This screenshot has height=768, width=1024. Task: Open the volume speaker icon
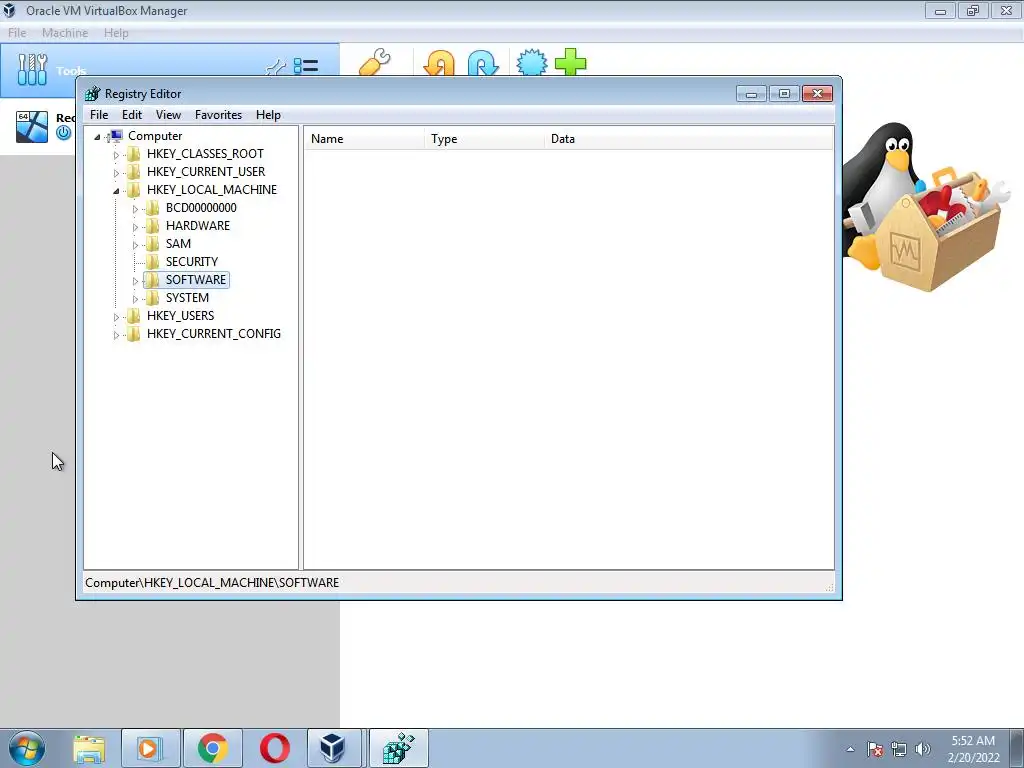(x=923, y=749)
